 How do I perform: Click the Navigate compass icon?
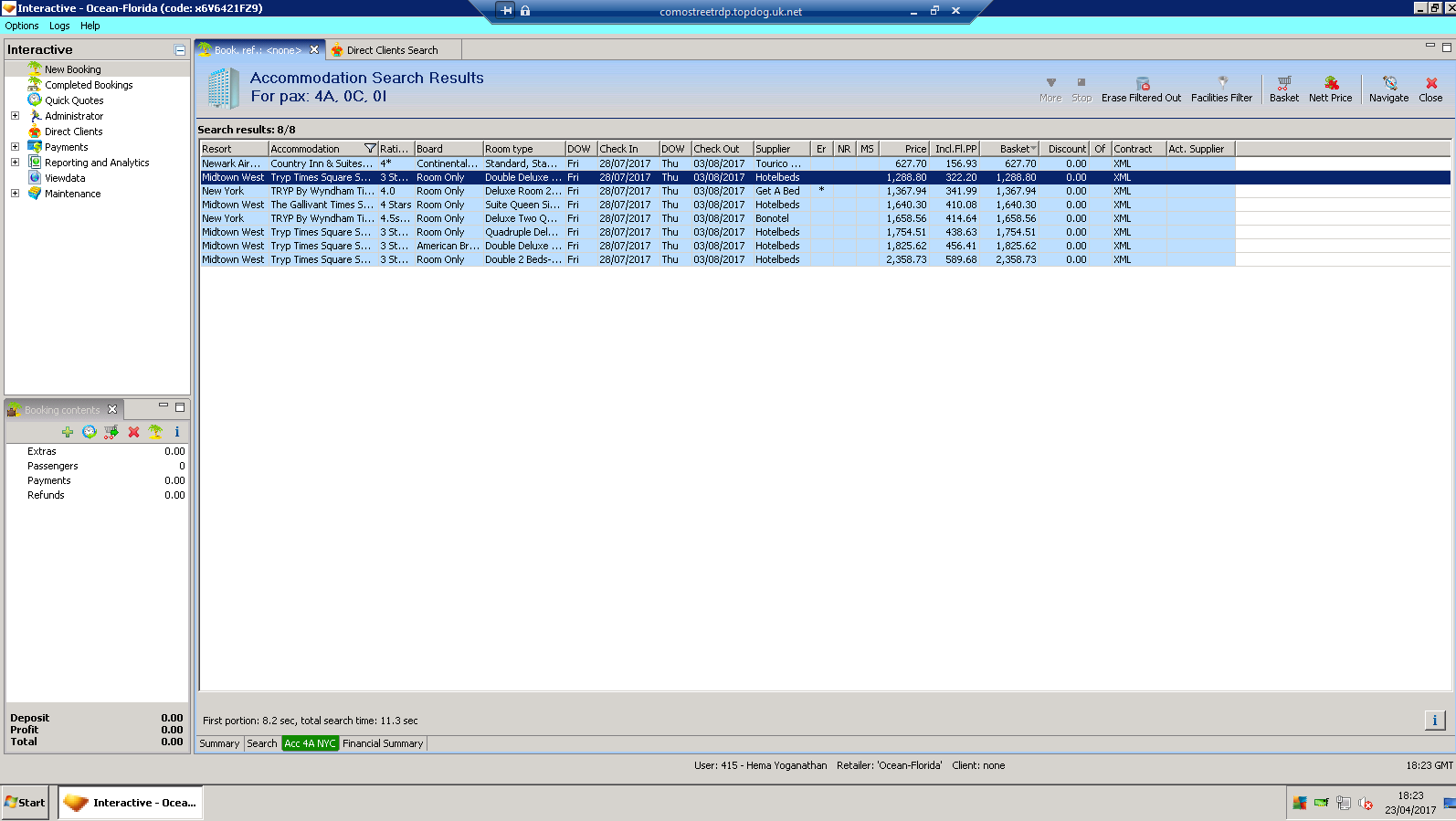(x=1389, y=83)
